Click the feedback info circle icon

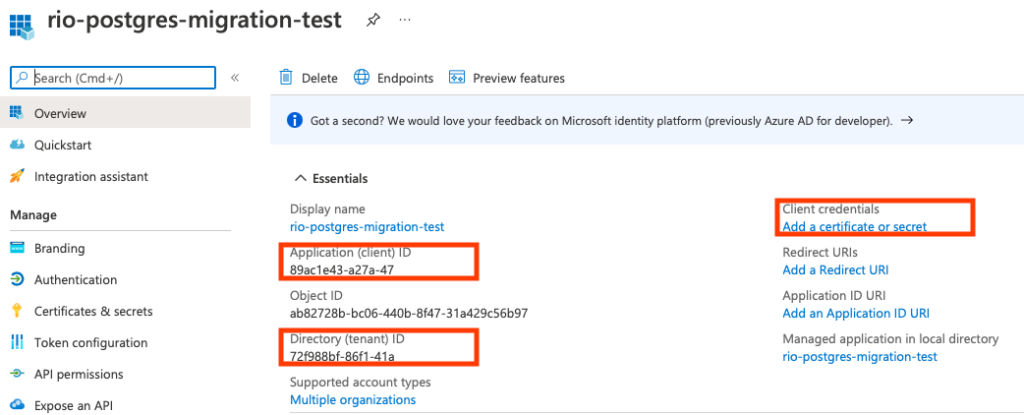[295, 120]
